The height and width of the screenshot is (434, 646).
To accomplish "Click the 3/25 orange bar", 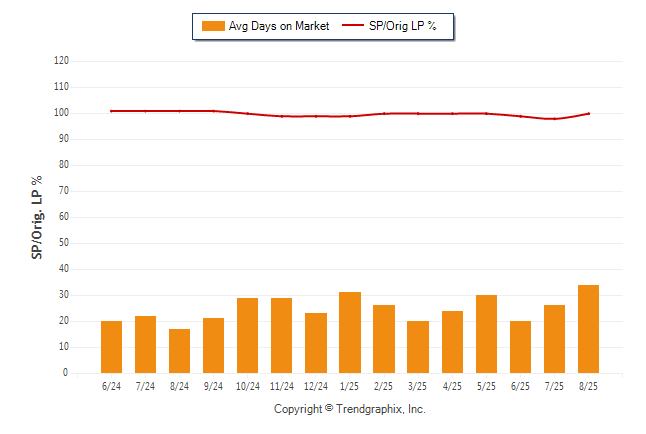I will pyautogui.click(x=418, y=347).
